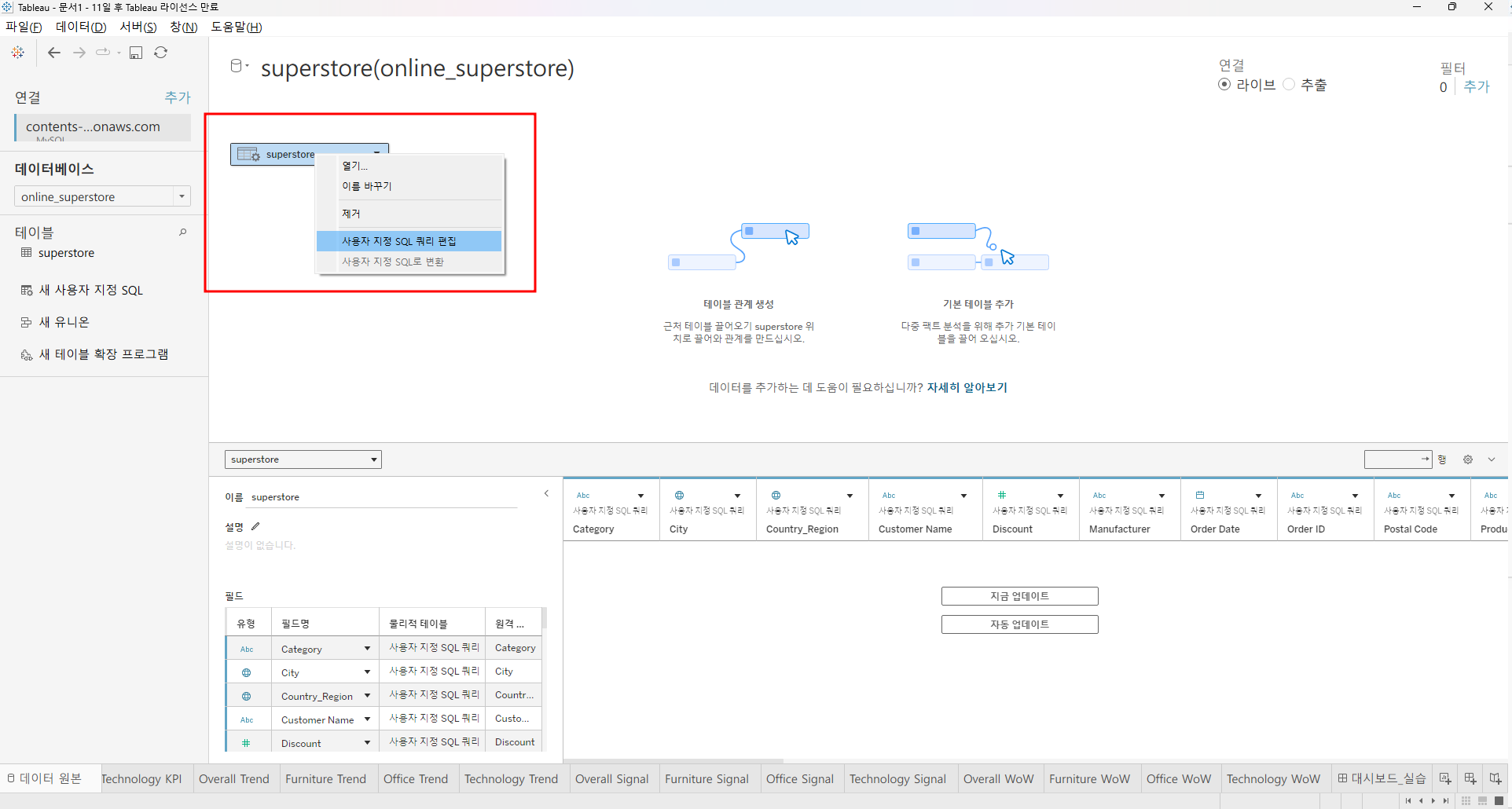Open the 도움말(H) menu
This screenshot has height=809, width=1512.
tap(237, 27)
